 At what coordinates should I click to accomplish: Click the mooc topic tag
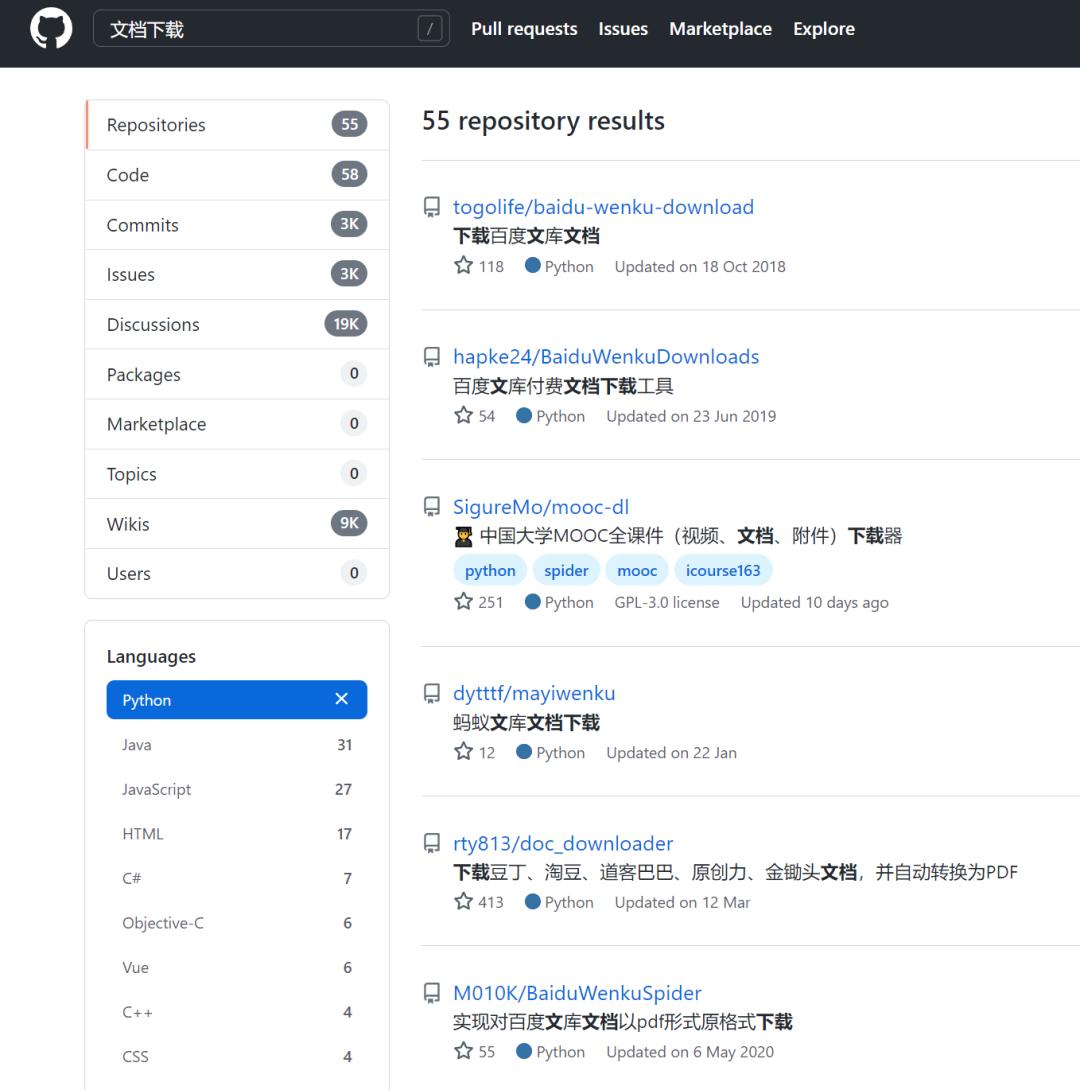pos(636,569)
